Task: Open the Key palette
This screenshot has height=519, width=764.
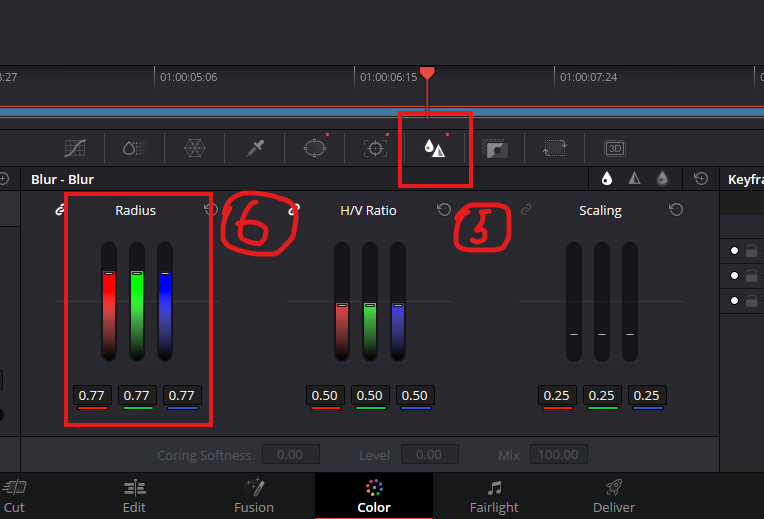Action: 495,149
